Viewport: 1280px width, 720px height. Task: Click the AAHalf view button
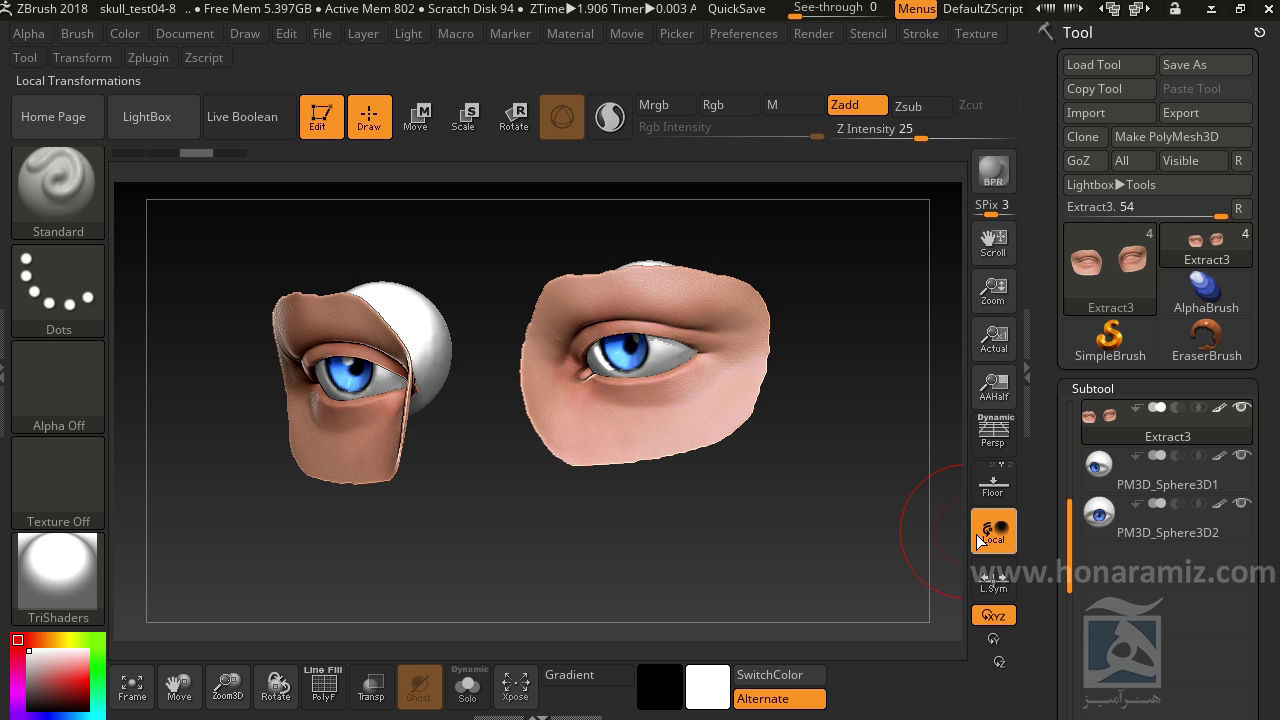coord(993,387)
